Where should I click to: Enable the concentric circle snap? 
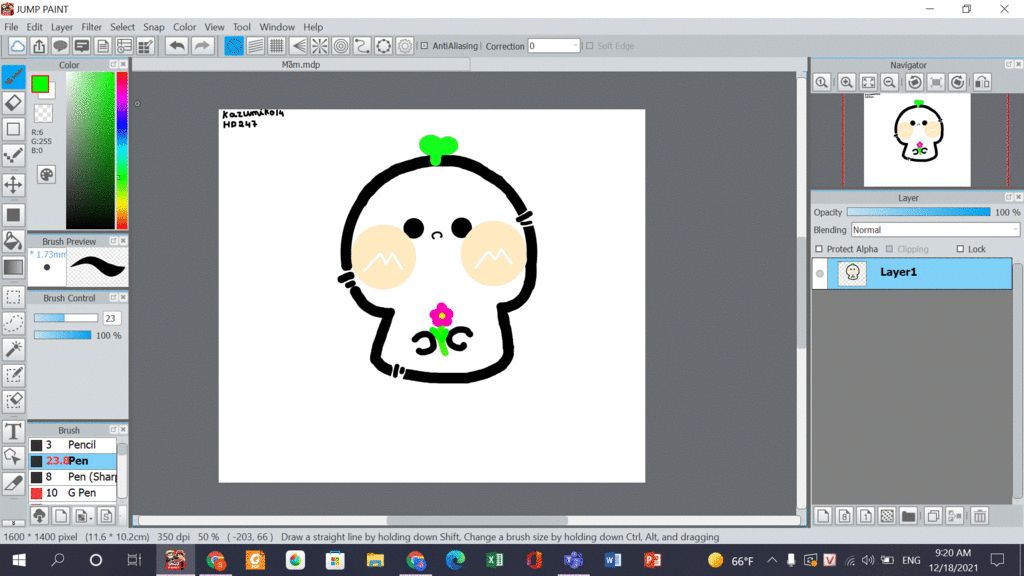[341, 46]
